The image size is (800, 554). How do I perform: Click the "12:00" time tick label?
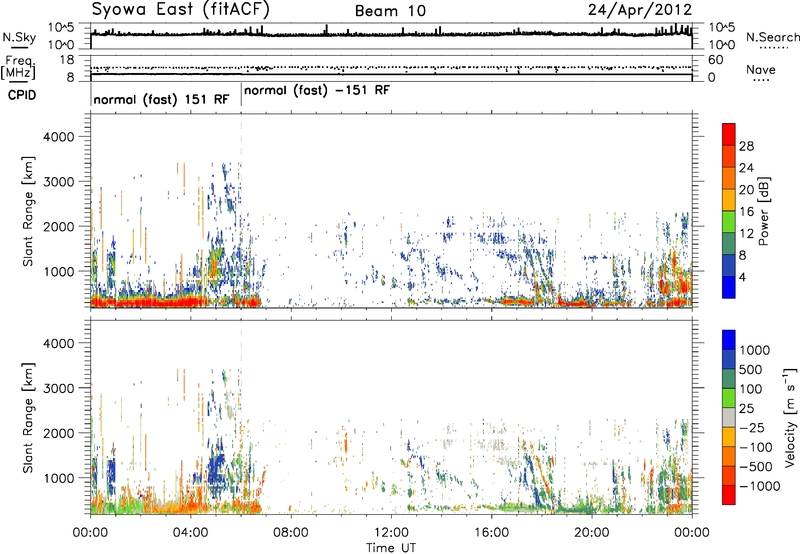[391, 533]
